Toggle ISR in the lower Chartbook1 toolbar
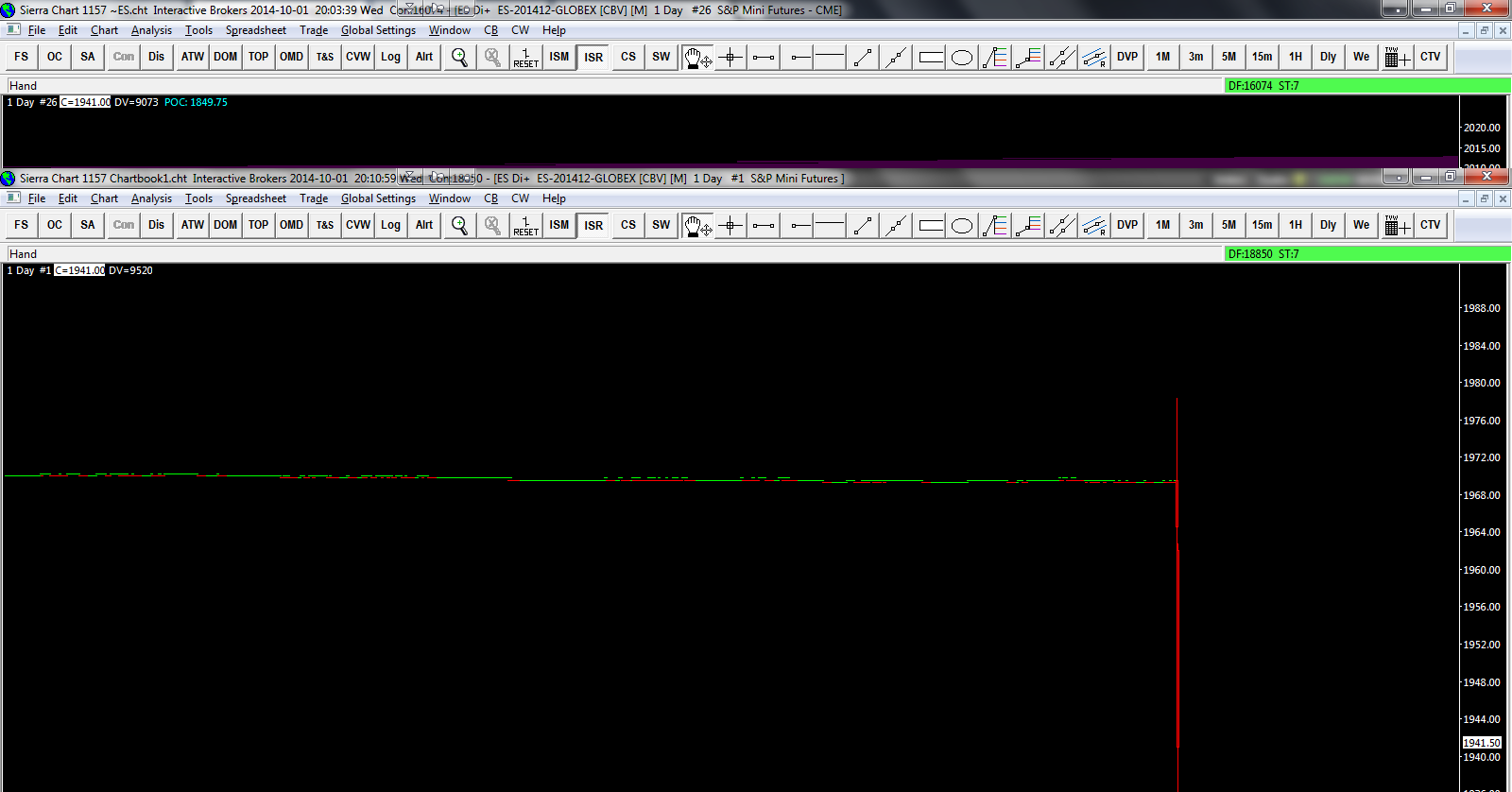The width and height of the screenshot is (1512, 792). [x=593, y=225]
